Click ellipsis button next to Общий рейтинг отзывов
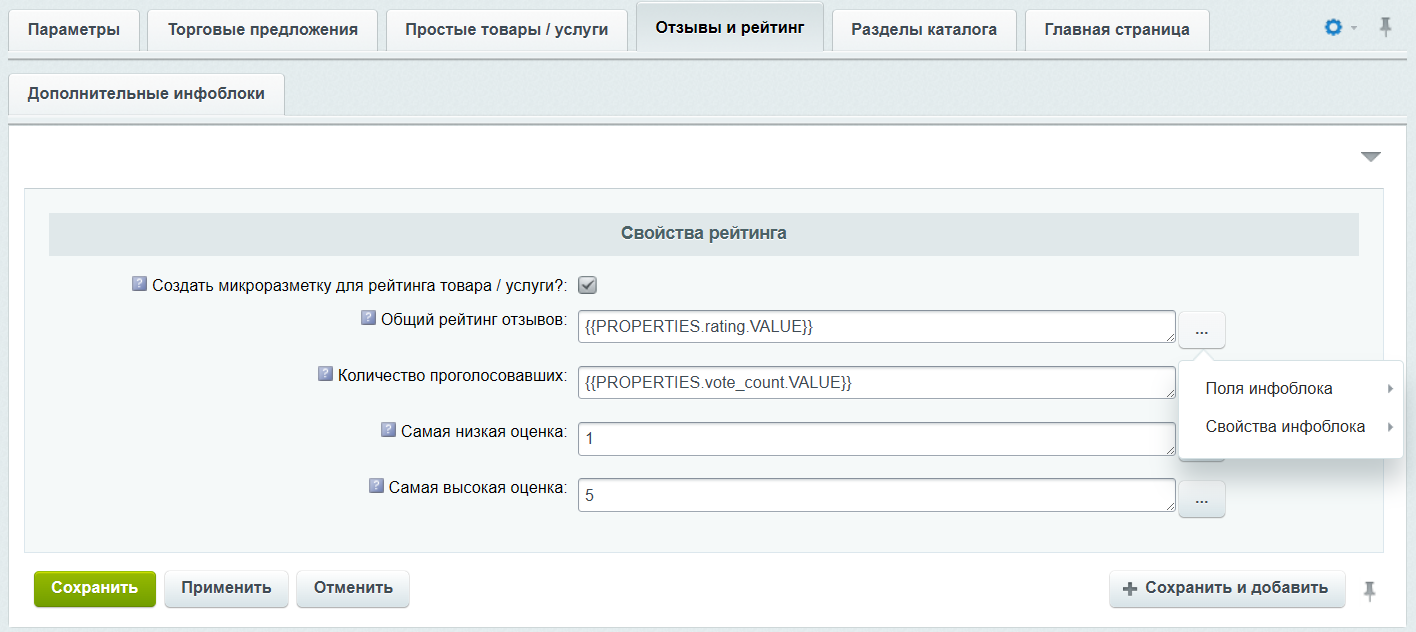Image resolution: width=1416 pixels, height=632 pixels. tap(1202, 329)
